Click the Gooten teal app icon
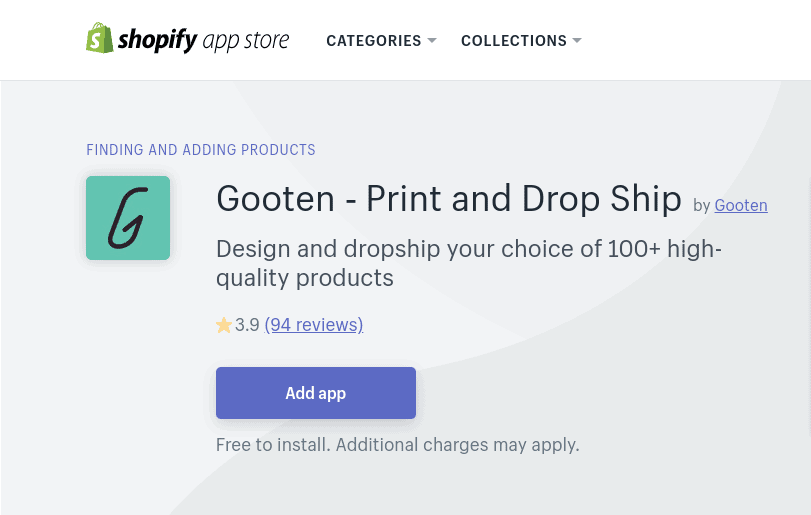 click(128, 218)
